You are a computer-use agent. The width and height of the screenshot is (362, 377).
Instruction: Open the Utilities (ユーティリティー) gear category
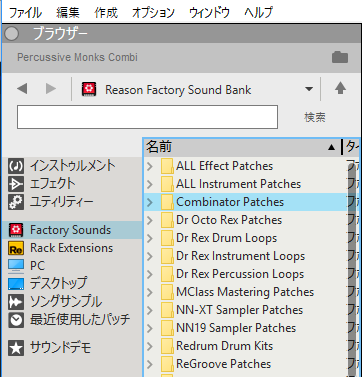pyautogui.click(x=16, y=202)
